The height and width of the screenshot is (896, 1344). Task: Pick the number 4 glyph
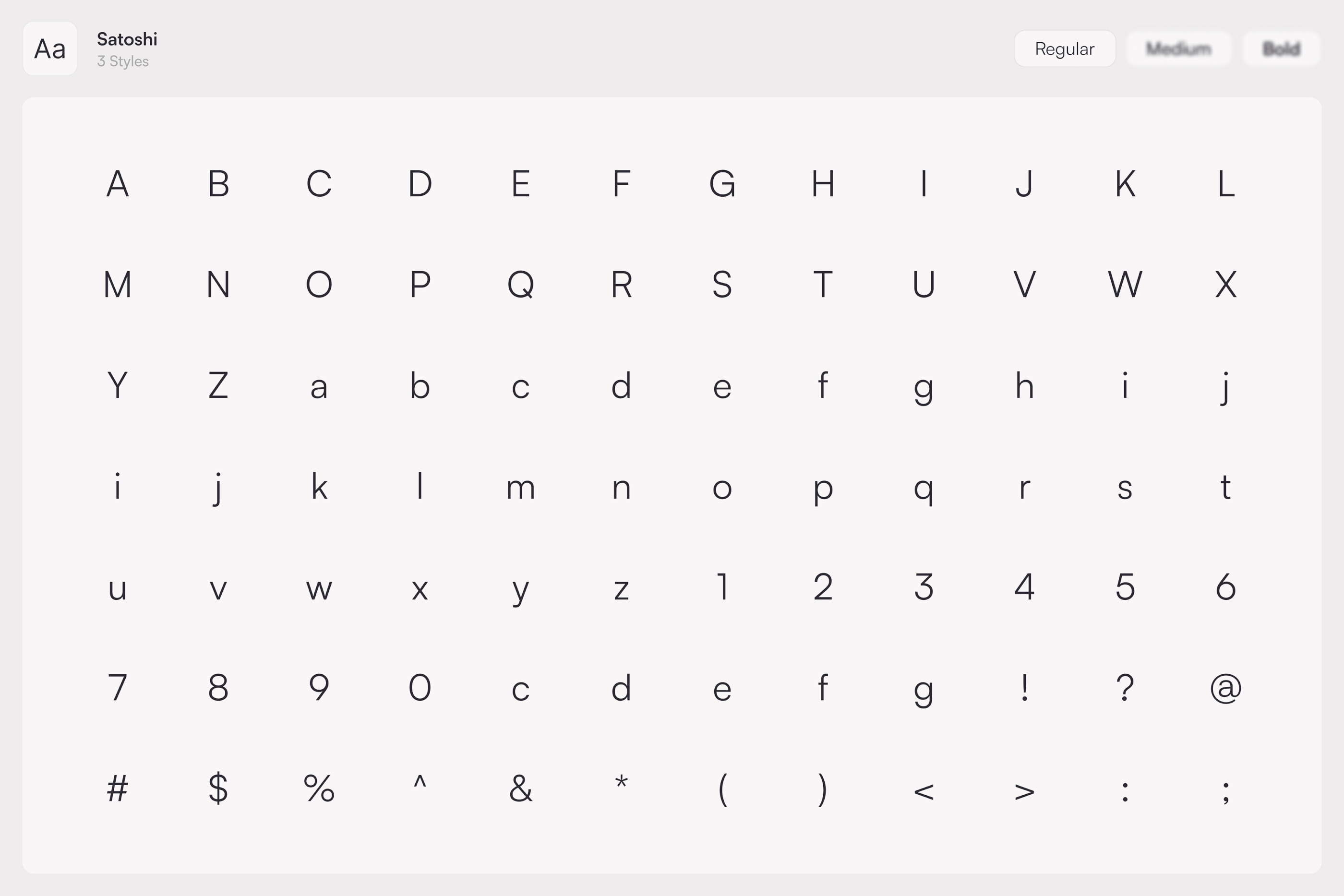[1025, 587]
